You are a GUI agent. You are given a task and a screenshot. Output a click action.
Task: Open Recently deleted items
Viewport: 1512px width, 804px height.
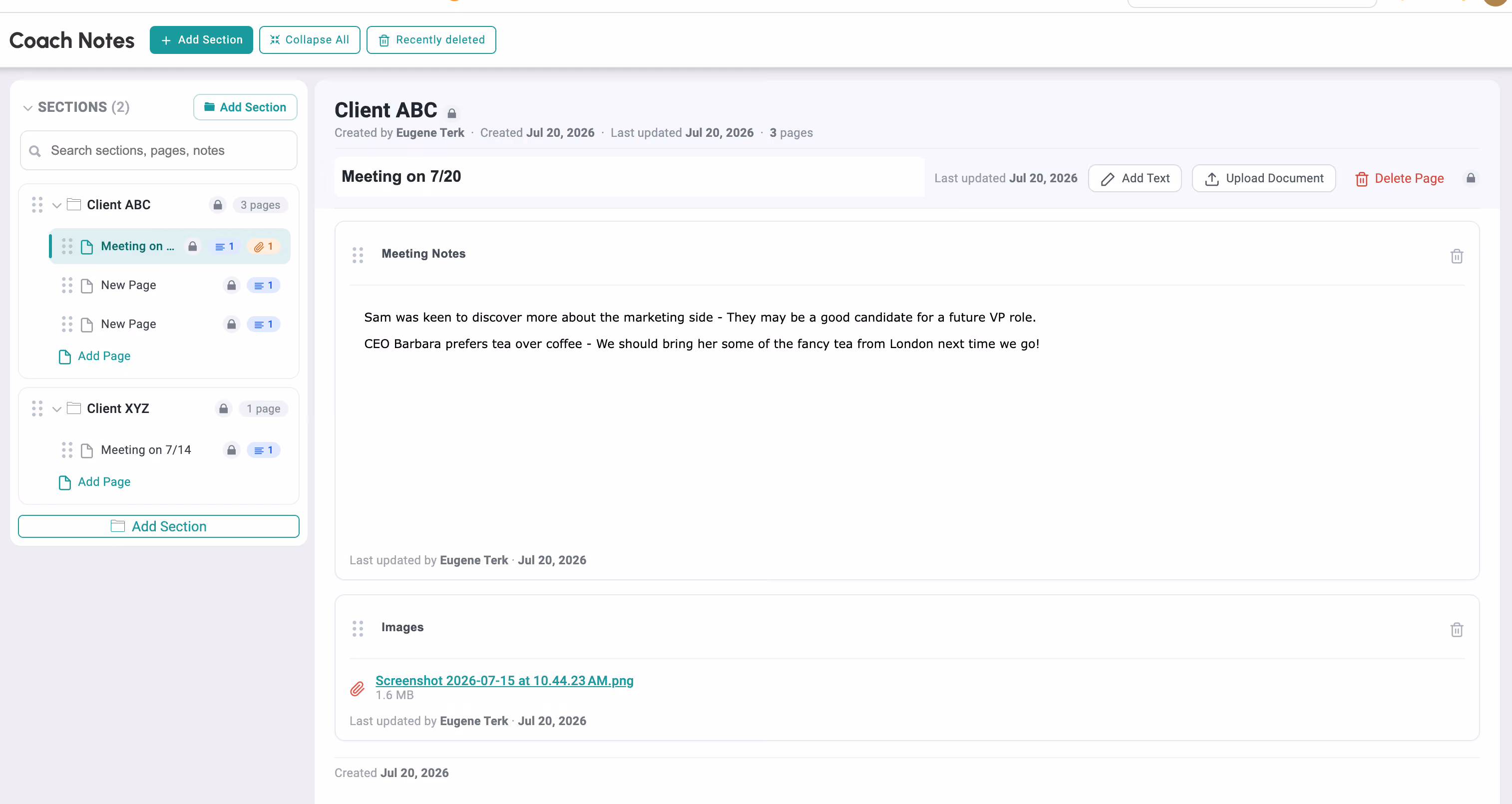pos(431,39)
